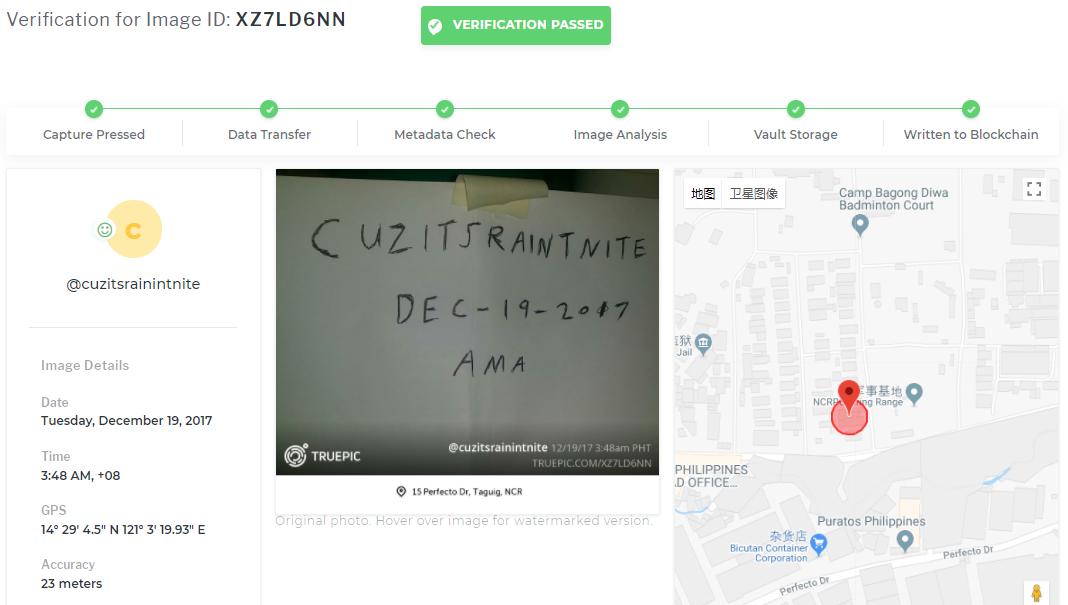Viewport: 1068px width, 605px height.
Task: Open the @cuzitsrainintnite username link
Action: 133,284
